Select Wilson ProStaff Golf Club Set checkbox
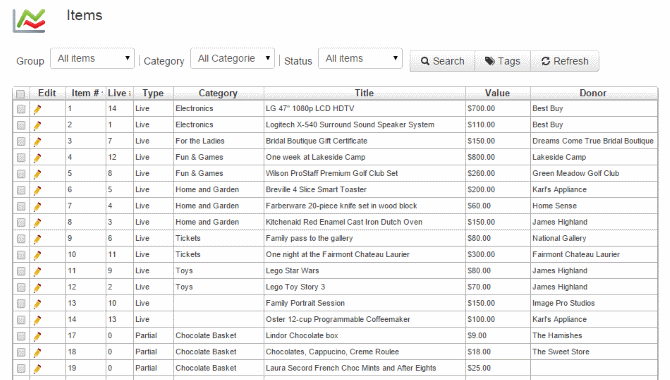 [21, 174]
